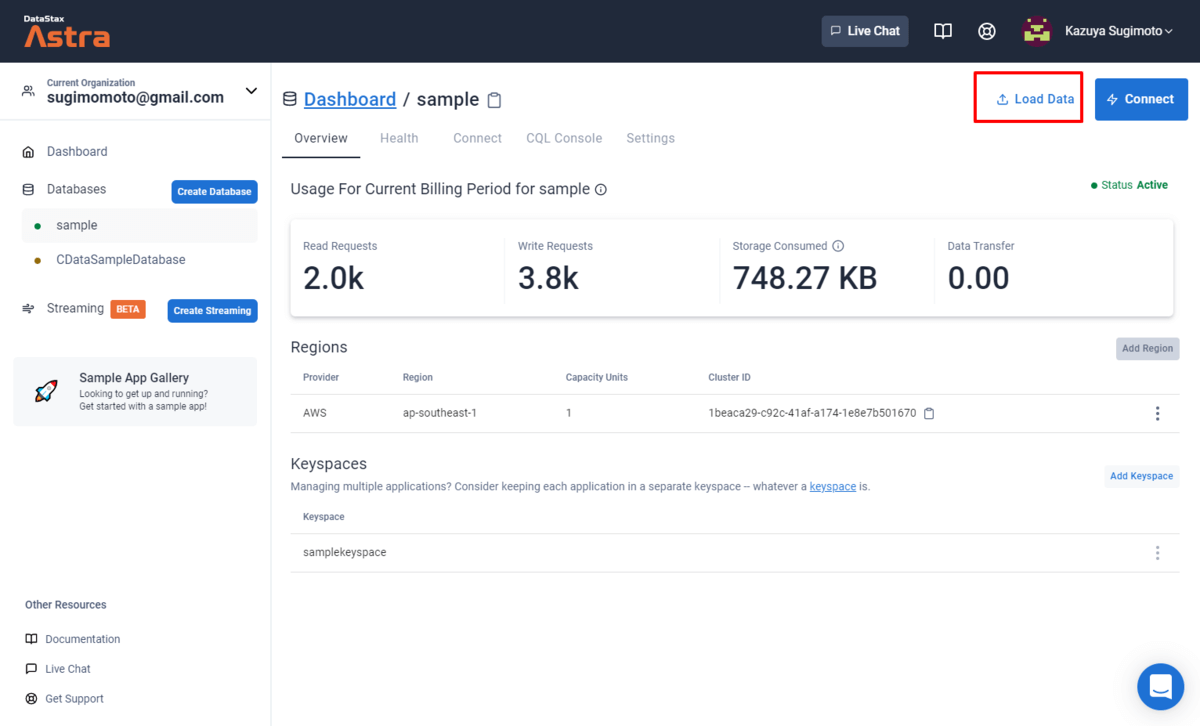
Task: Open Live Chat under Other Resources
Action: click(x=68, y=669)
